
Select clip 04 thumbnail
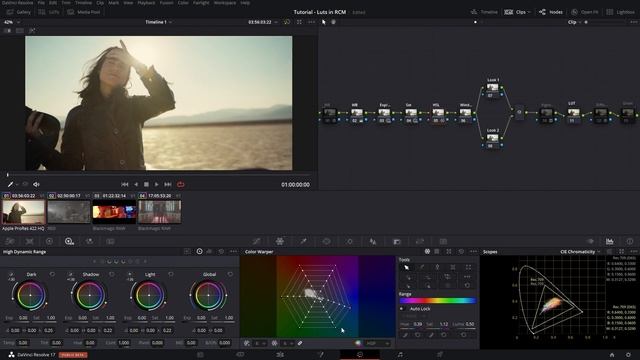coord(160,212)
